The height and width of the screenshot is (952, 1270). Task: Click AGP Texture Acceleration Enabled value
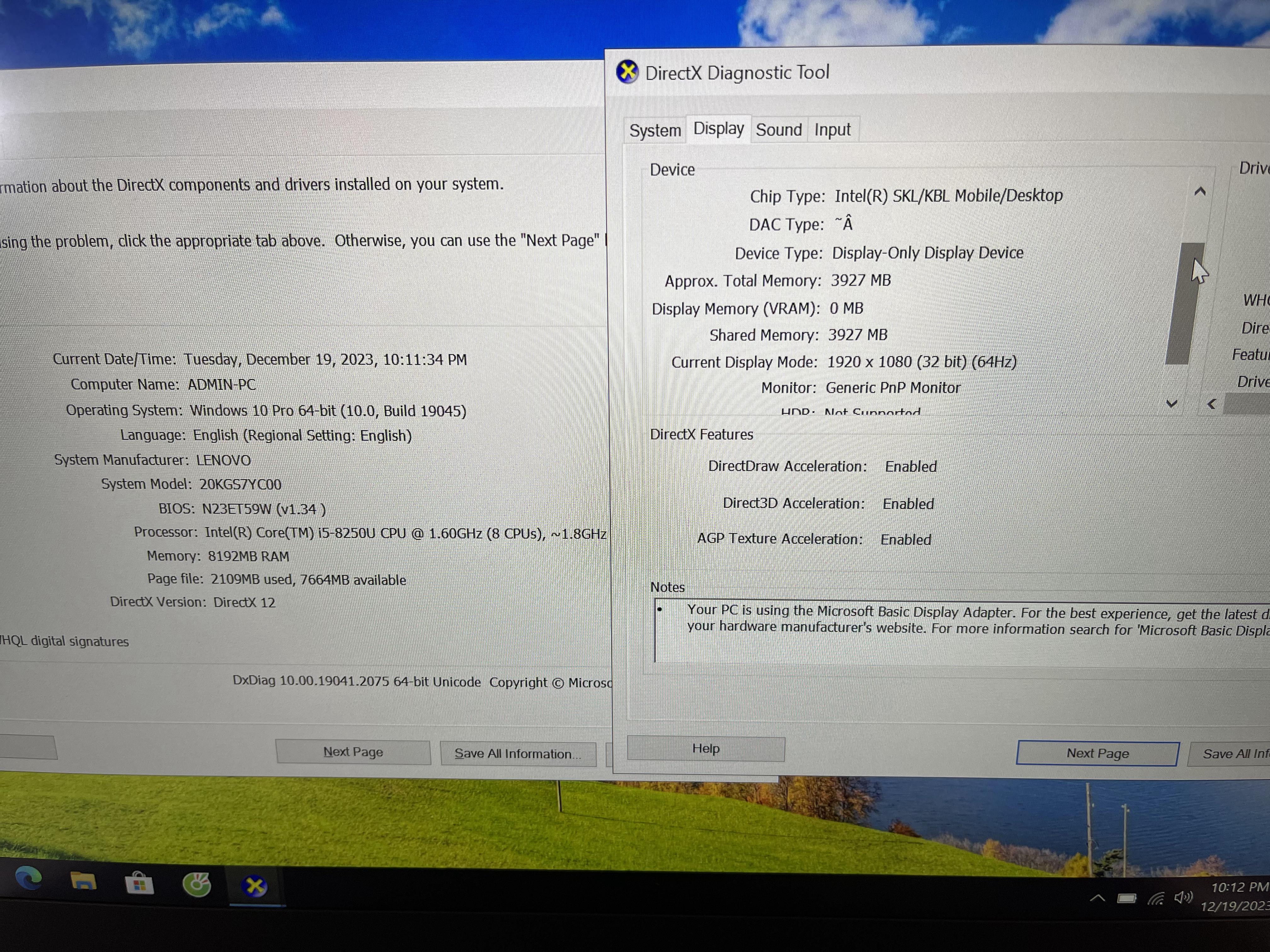click(906, 539)
